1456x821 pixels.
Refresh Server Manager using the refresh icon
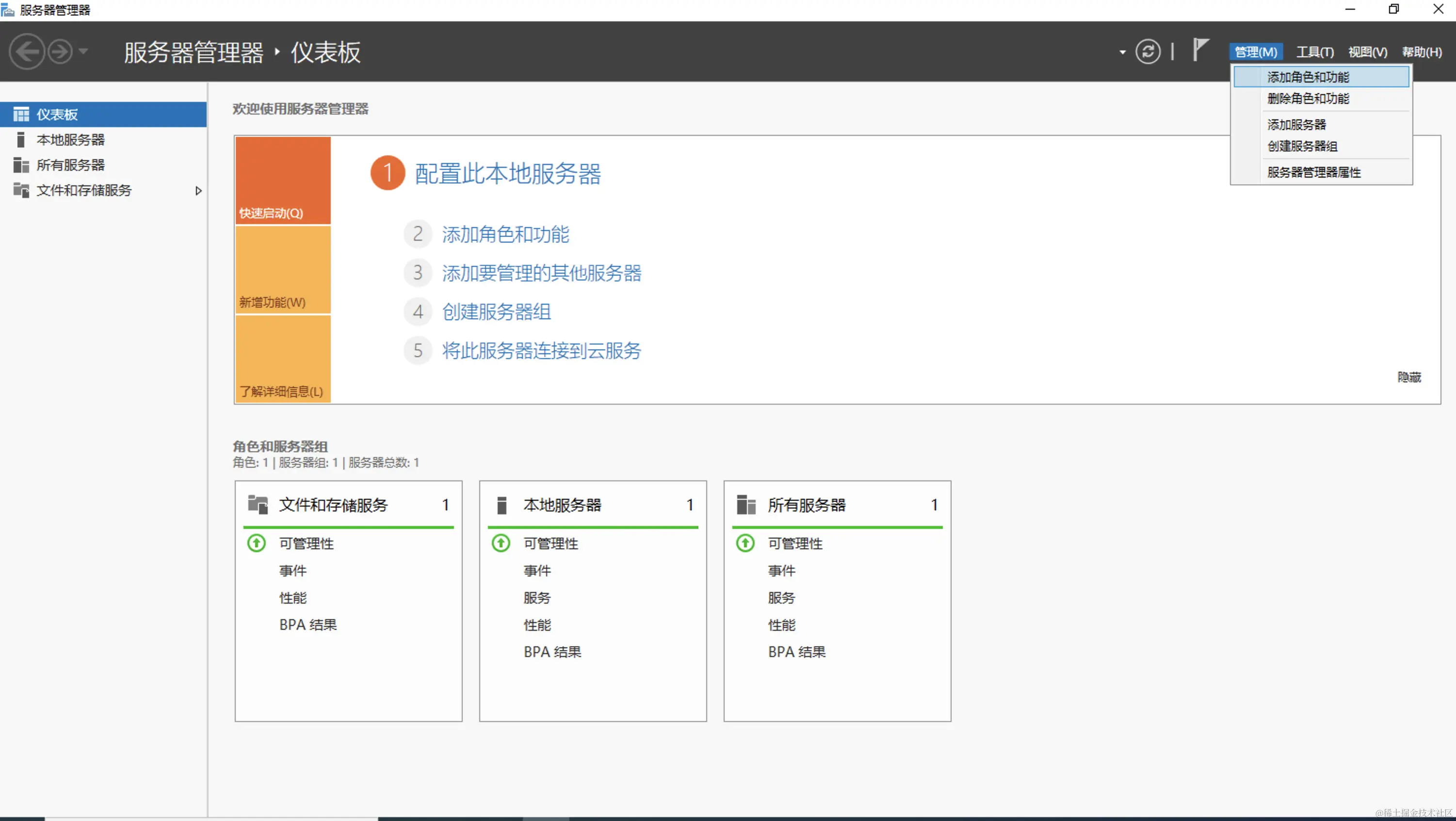[x=1148, y=51]
